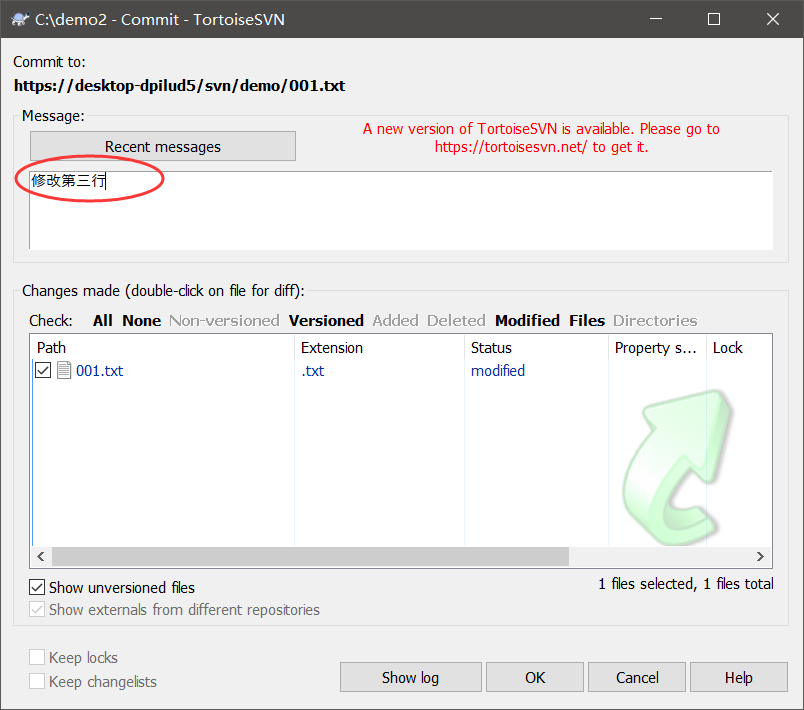Click the horizontal scrollbar thumb
Viewport: 804px width, 710px height.
click(310, 556)
